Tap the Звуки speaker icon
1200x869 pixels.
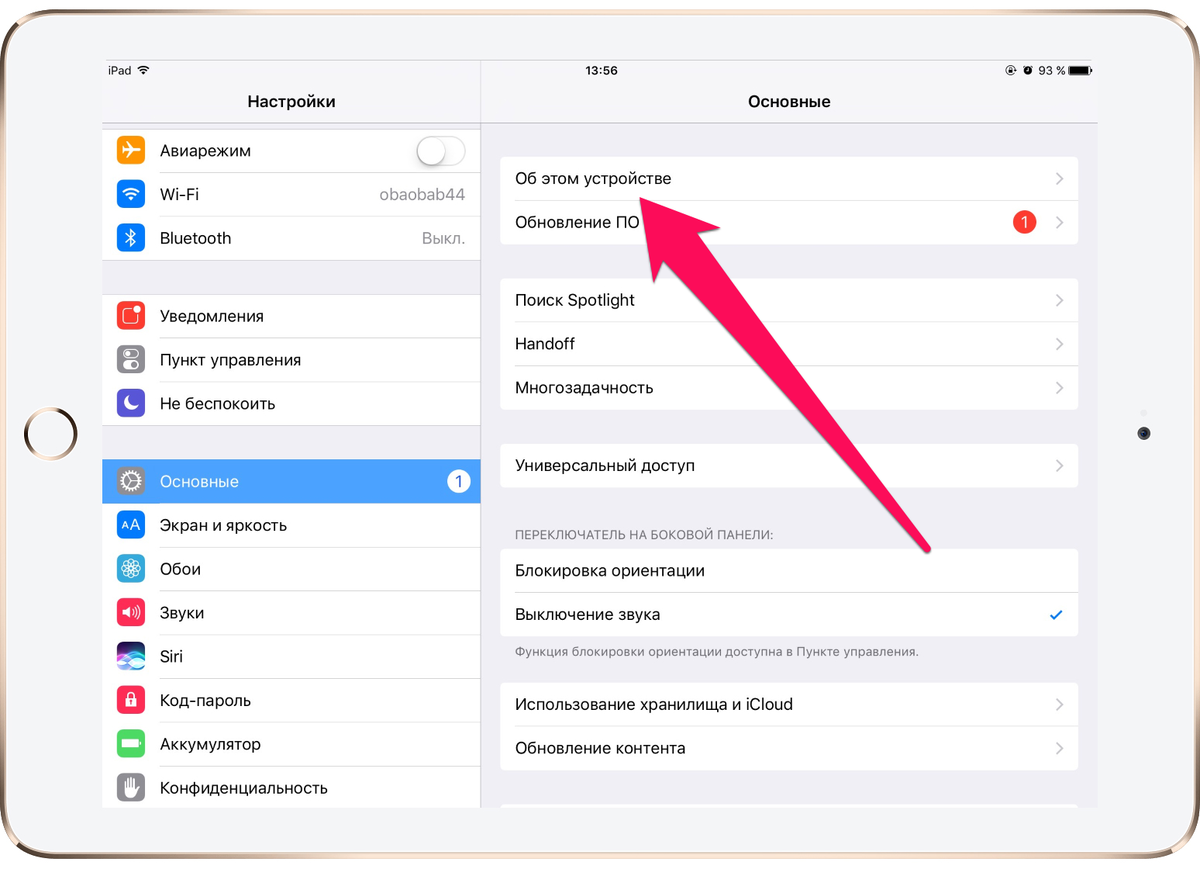click(131, 613)
